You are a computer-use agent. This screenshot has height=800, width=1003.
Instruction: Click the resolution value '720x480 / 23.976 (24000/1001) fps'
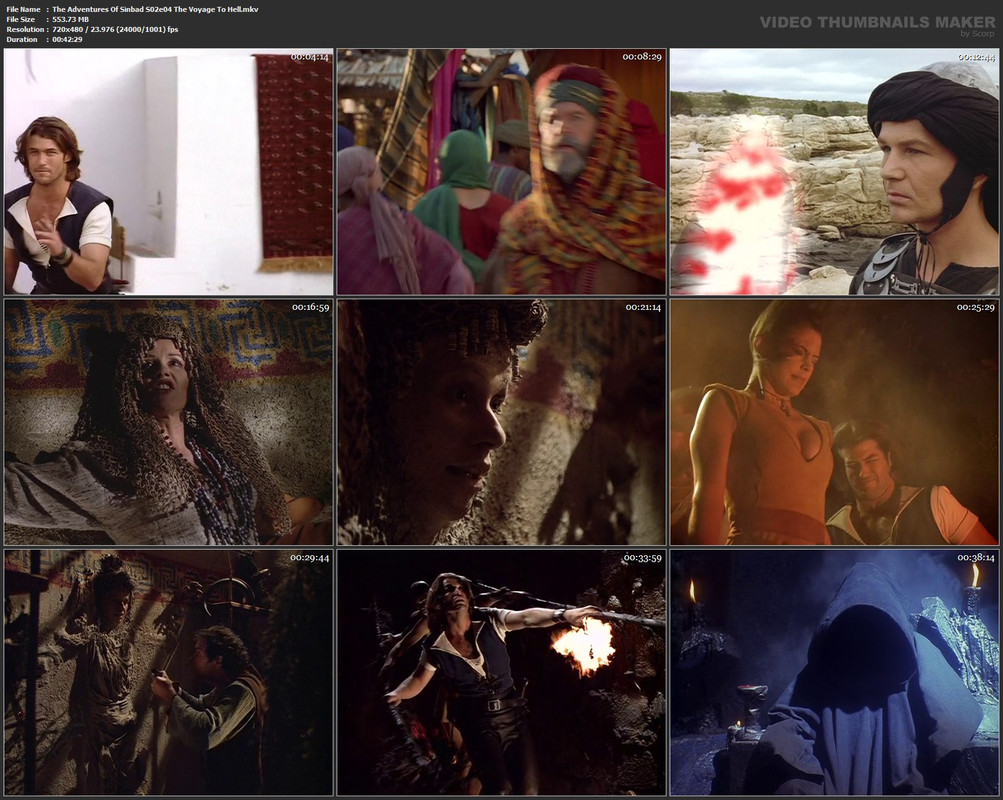pos(115,29)
